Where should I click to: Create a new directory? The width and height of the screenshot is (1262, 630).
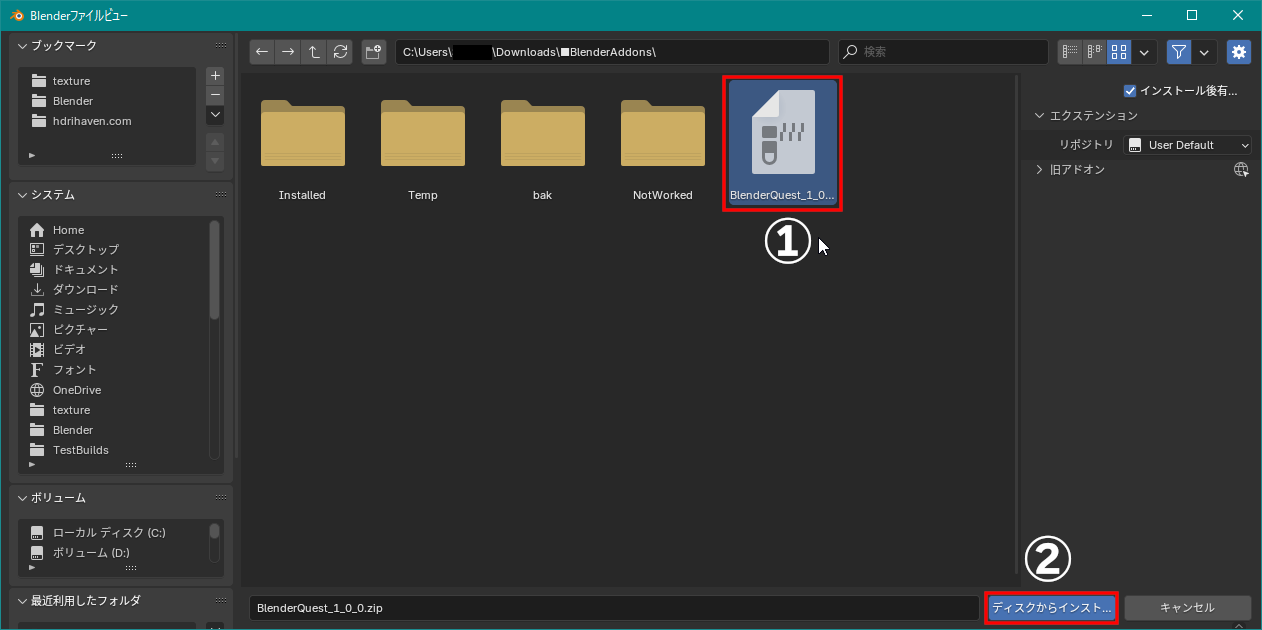(x=373, y=52)
